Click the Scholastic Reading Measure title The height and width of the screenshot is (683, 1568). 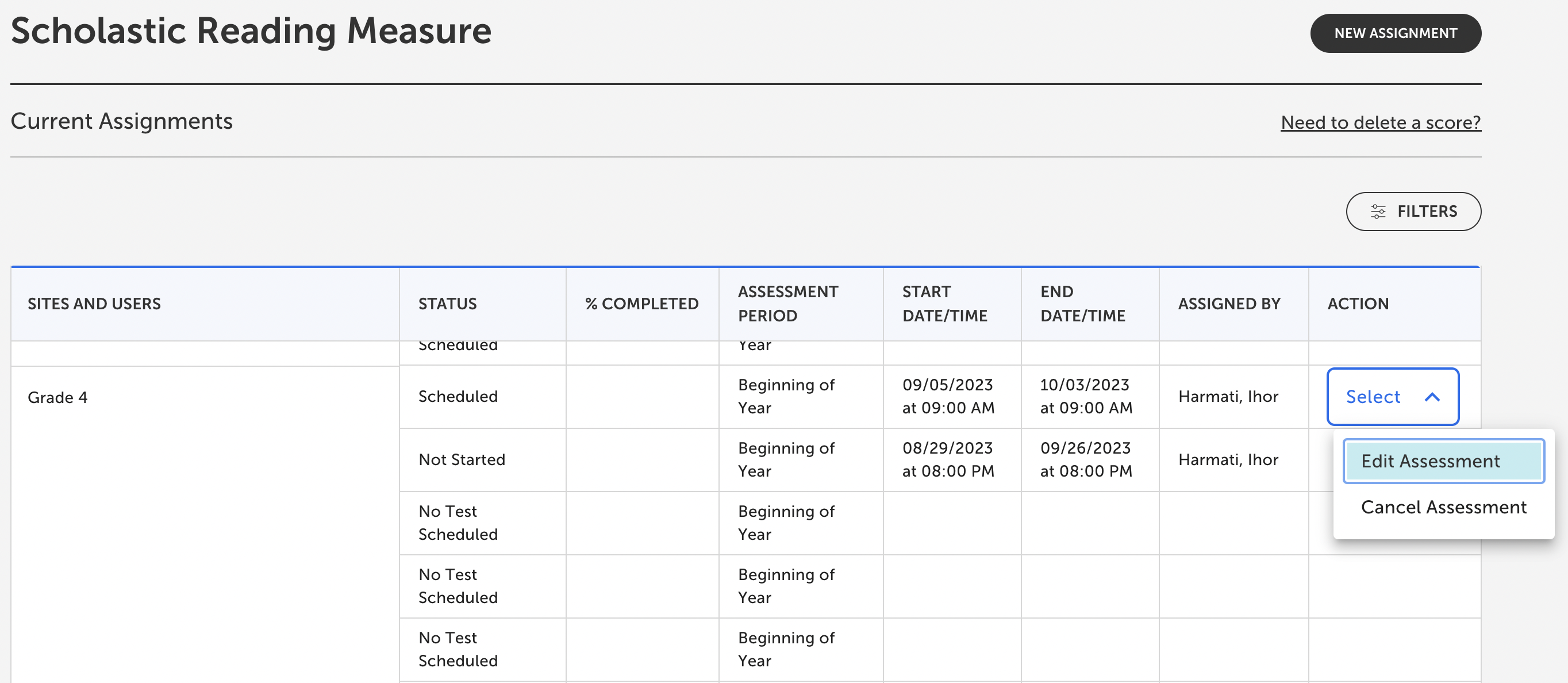coord(251,30)
